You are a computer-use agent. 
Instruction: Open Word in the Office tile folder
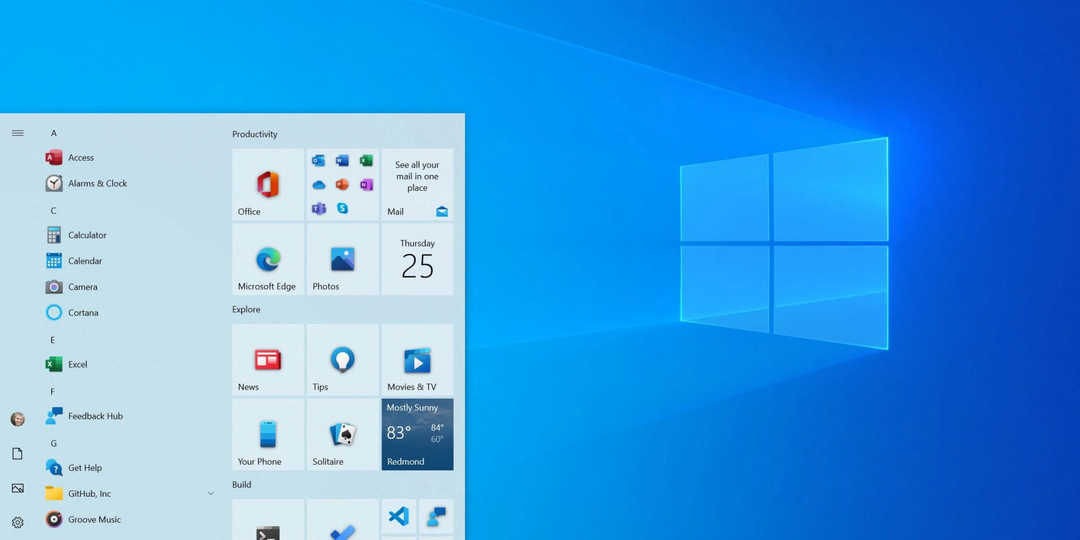click(342, 160)
